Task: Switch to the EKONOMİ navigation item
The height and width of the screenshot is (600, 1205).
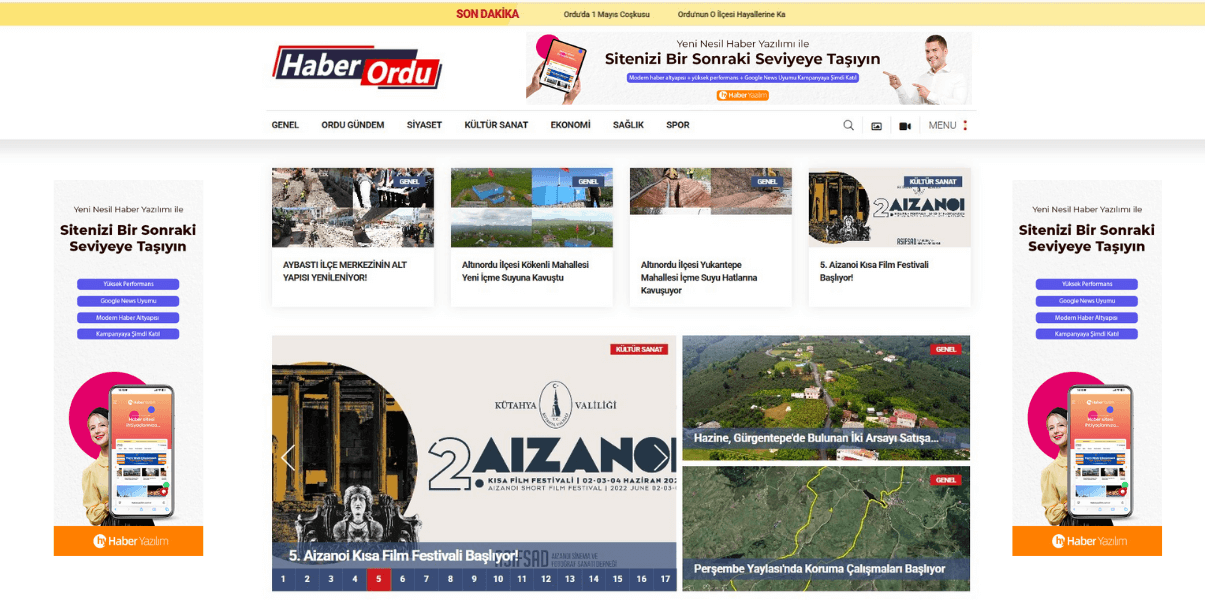Action: pos(569,124)
